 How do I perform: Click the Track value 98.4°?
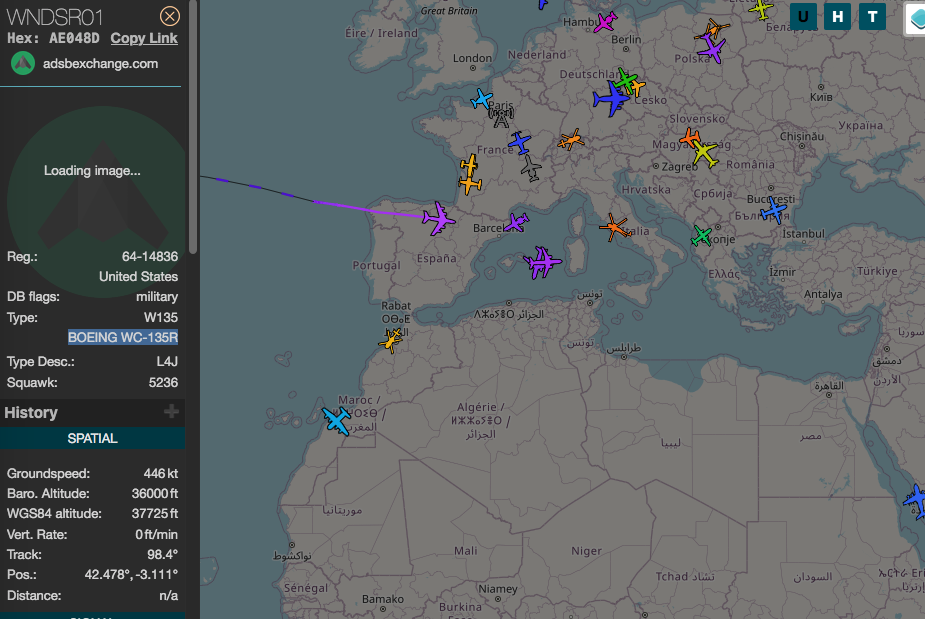point(163,555)
